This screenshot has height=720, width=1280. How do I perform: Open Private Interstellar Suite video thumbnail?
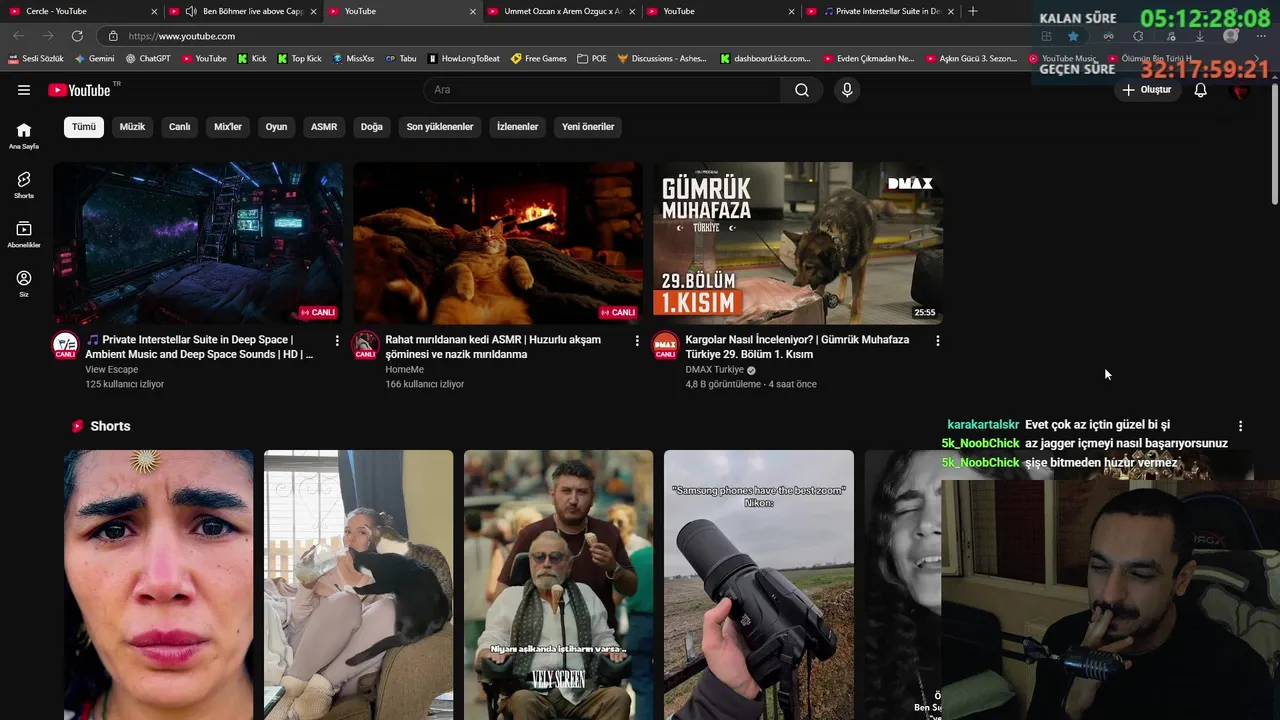coord(198,243)
